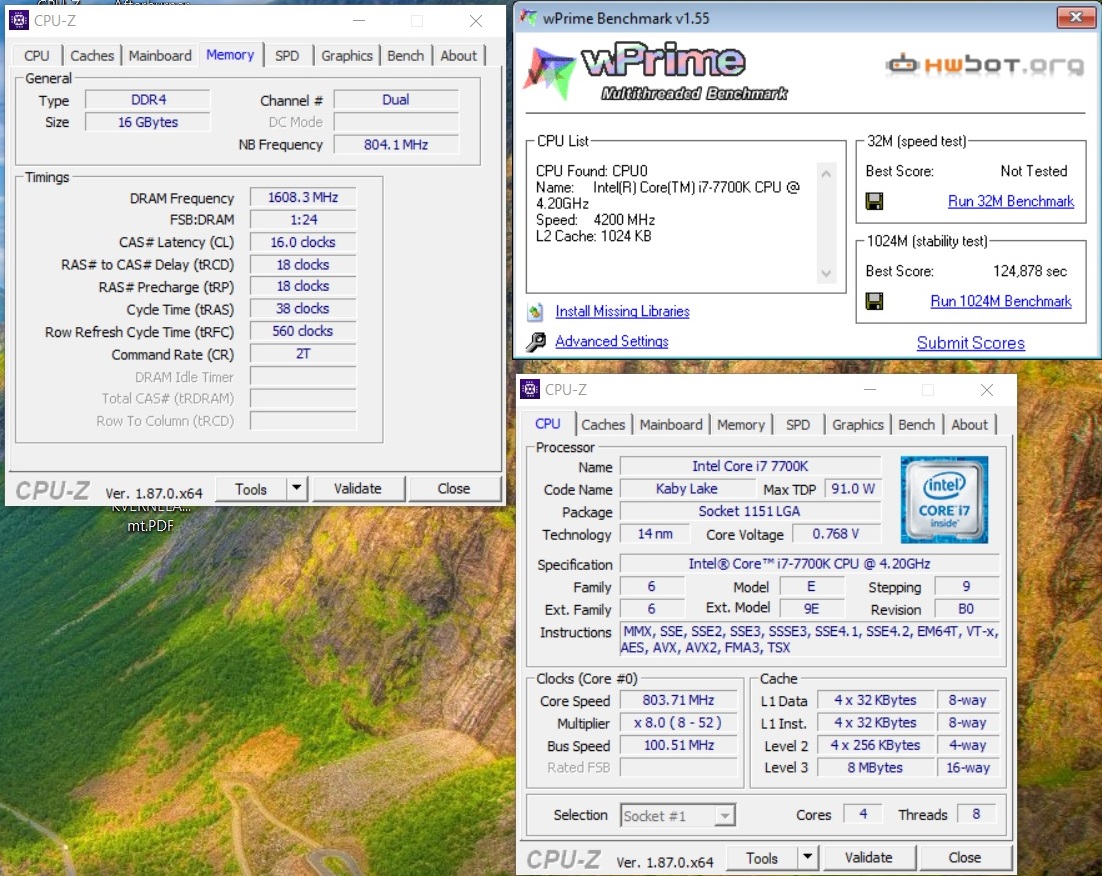
Task: Click the up arrow of the CPU List scrollbar
Action: click(826, 173)
